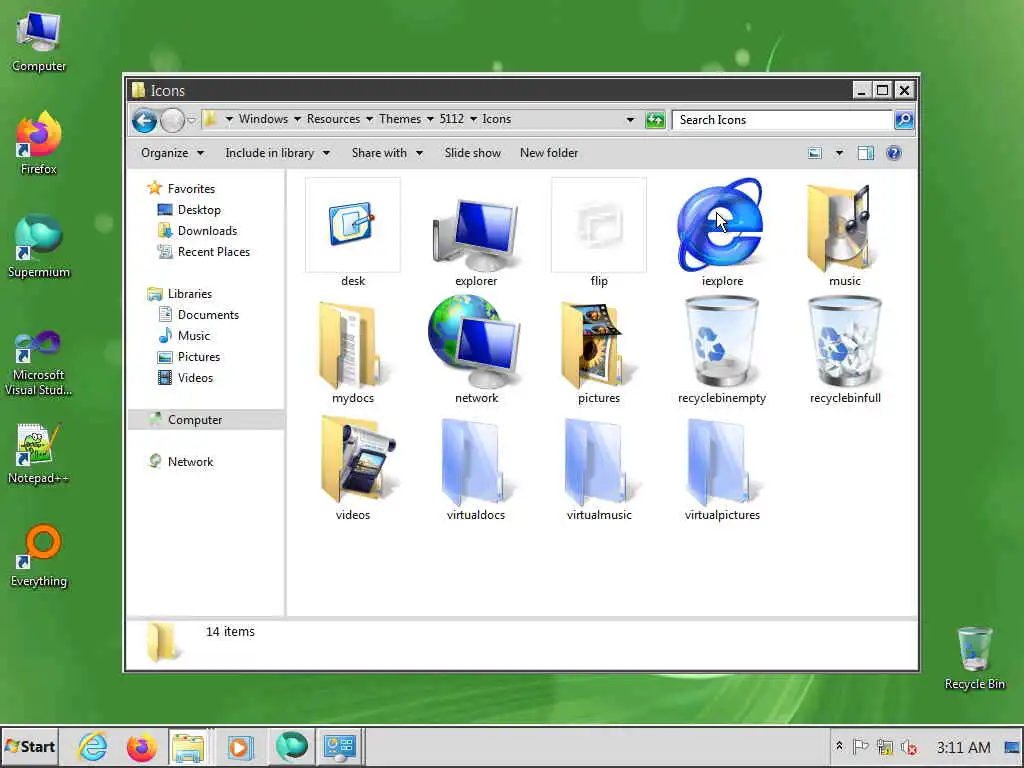Screen dimensions: 1024x768
Task: Expand the arrow after Themes breadcrumb
Action: click(x=430, y=120)
